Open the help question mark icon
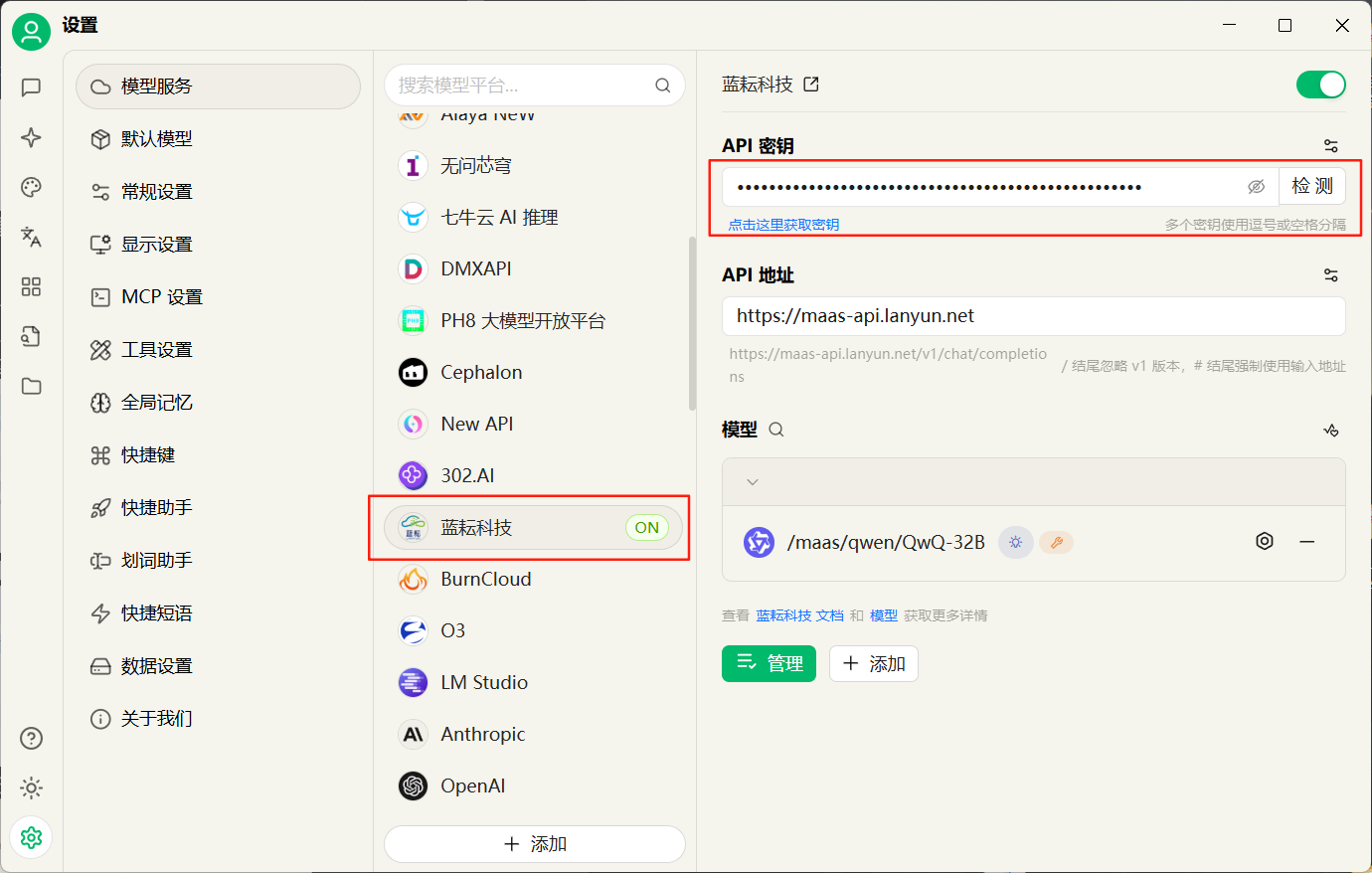Screen dimensions: 1372x873 tap(31, 738)
